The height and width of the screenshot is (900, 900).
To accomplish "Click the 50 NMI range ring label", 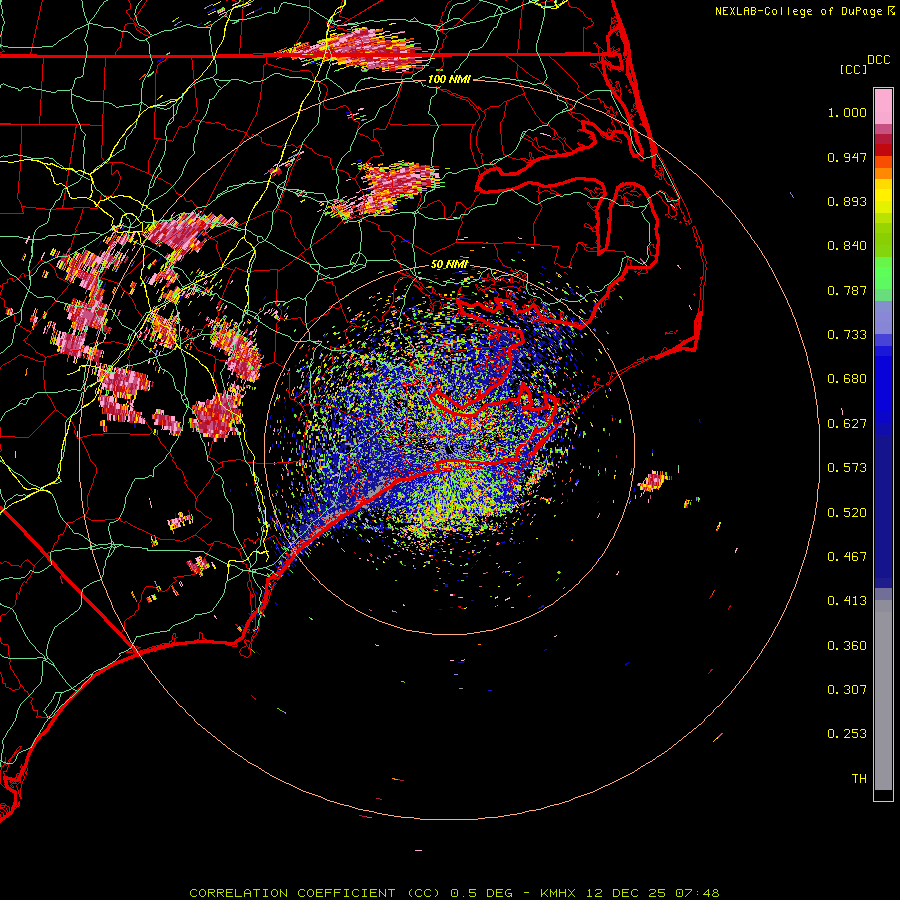I will tap(449, 265).
